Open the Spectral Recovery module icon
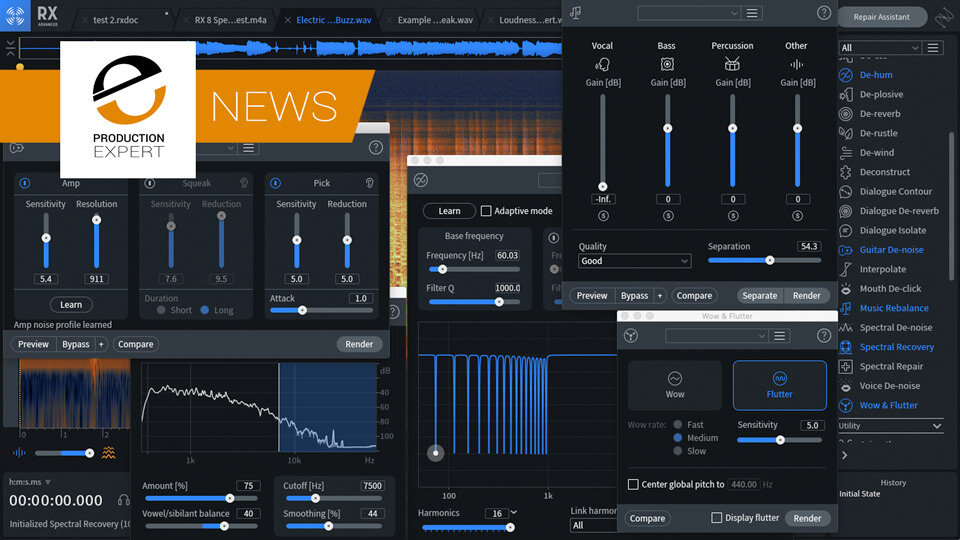 pos(846,347)
